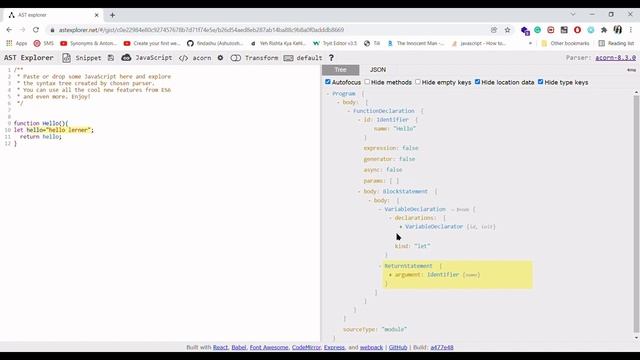
Task: Click the async: false entry
Action: pyautogui.click(x=383, y=170)
